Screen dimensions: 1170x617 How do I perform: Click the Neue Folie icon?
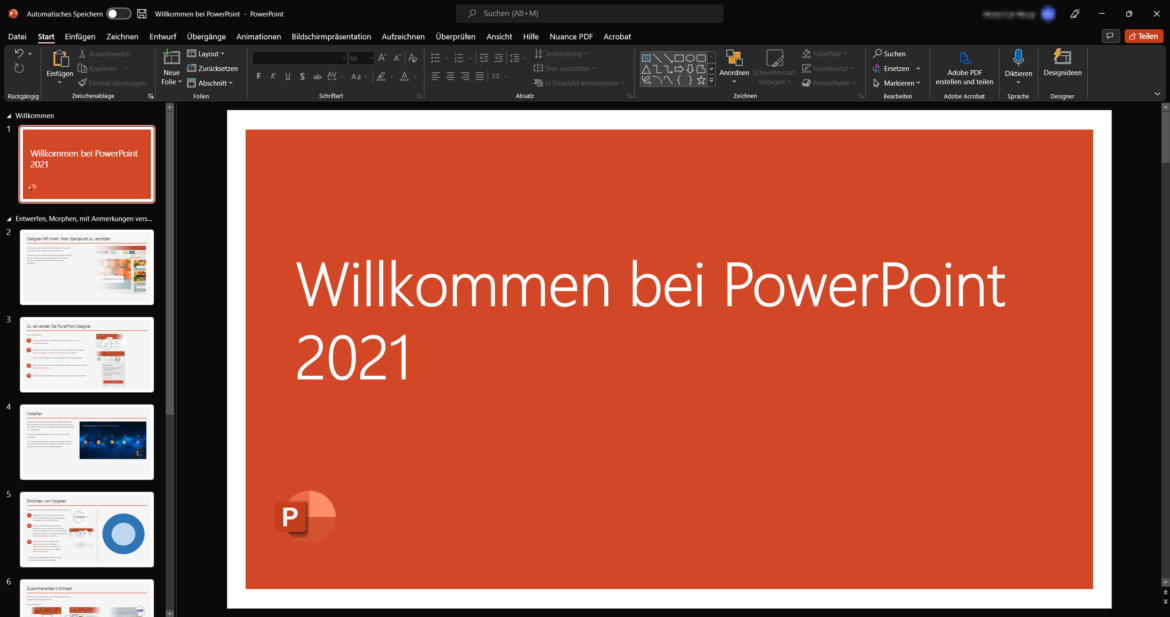tap(171, 58)
